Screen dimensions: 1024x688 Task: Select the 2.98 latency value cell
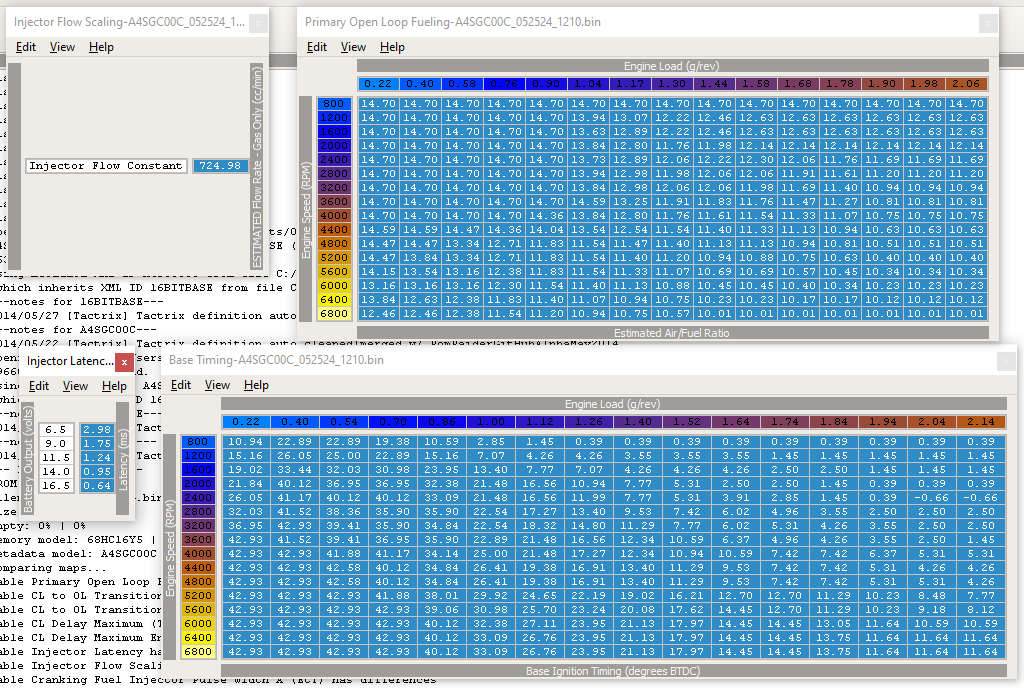[97, 429]
